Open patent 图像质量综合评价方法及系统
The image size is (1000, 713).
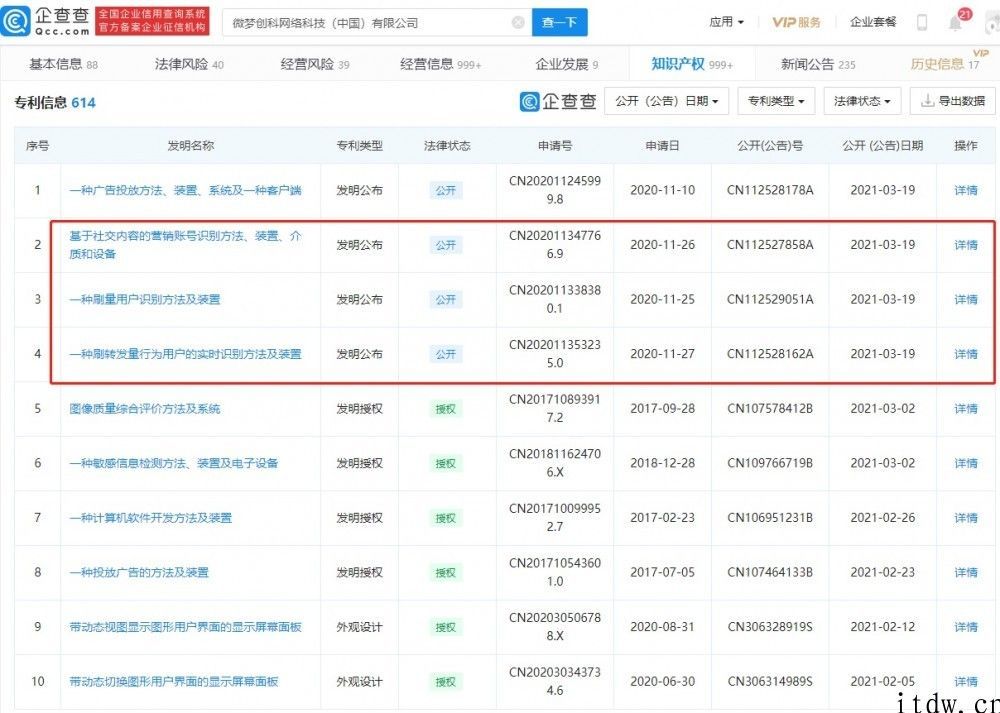coord(145,408)
